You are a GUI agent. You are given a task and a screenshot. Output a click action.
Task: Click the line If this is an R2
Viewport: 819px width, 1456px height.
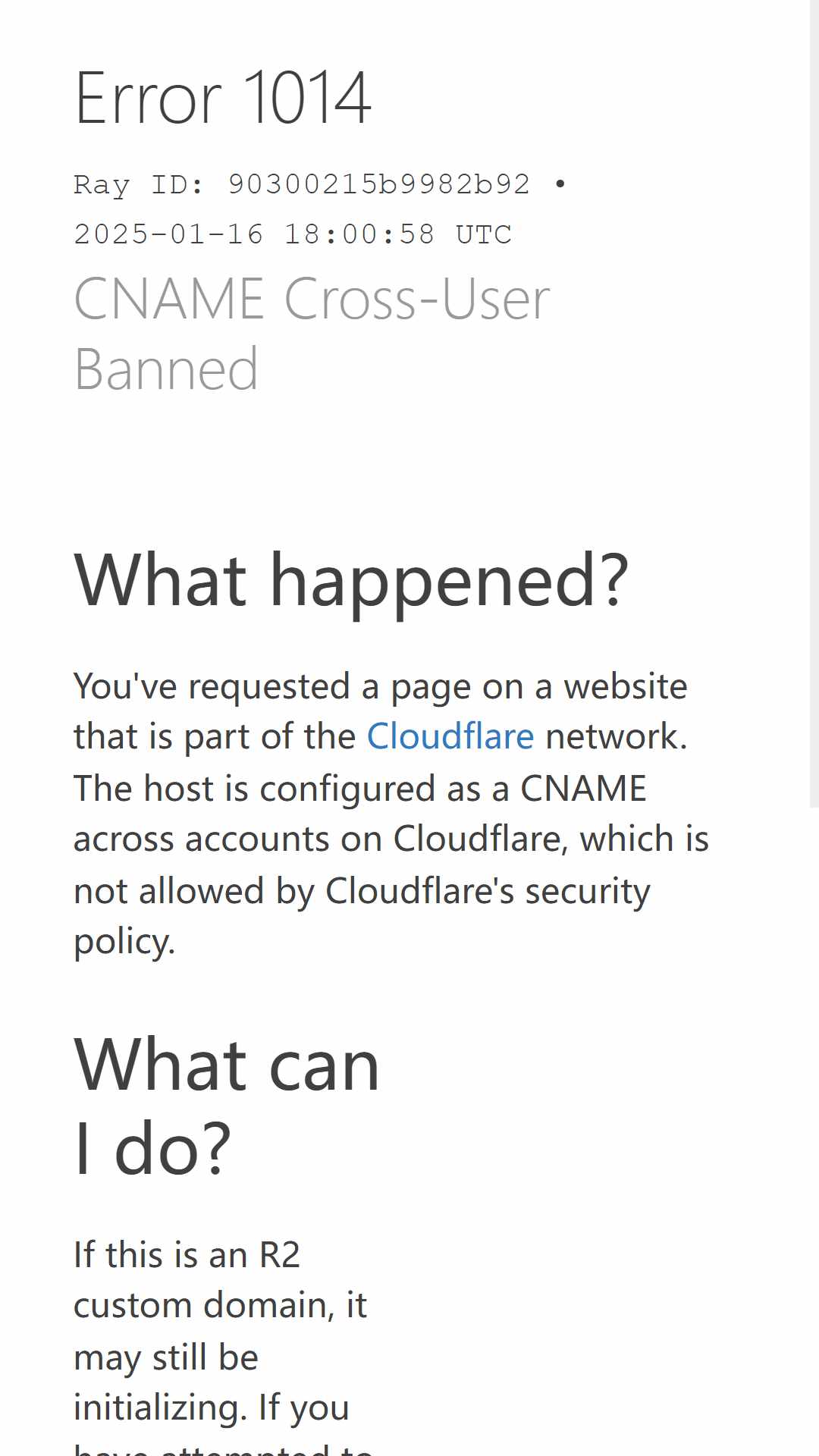(x=187, y=1254)
